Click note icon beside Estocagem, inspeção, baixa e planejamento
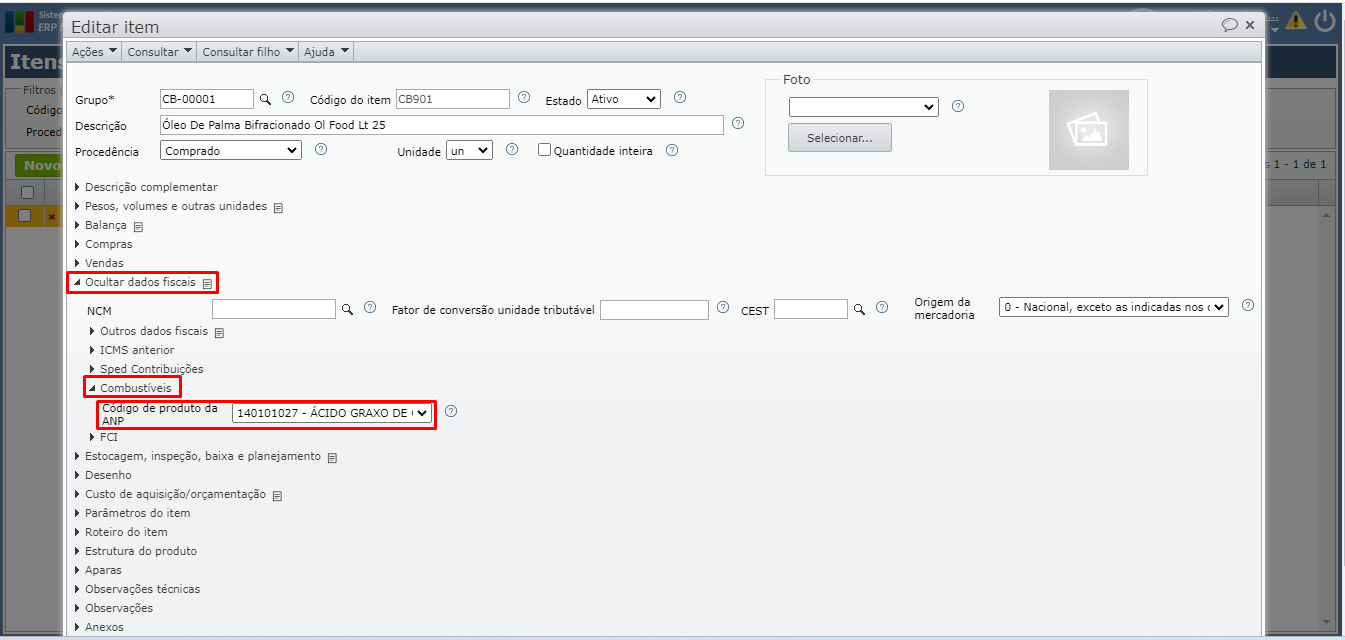Image resolution: width=1345 pixels, height=640 pixels. [x=332, y=458]
